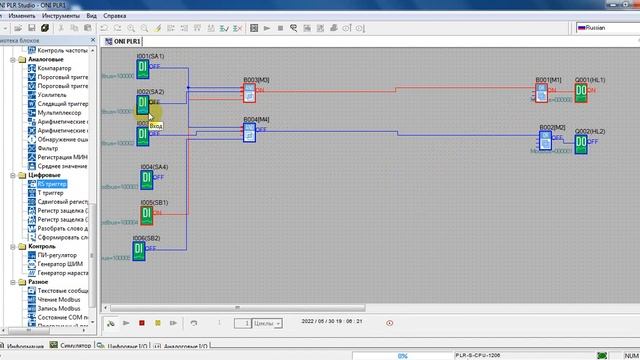
Task: Open the Инструменты menu
Action: [61, 16]
